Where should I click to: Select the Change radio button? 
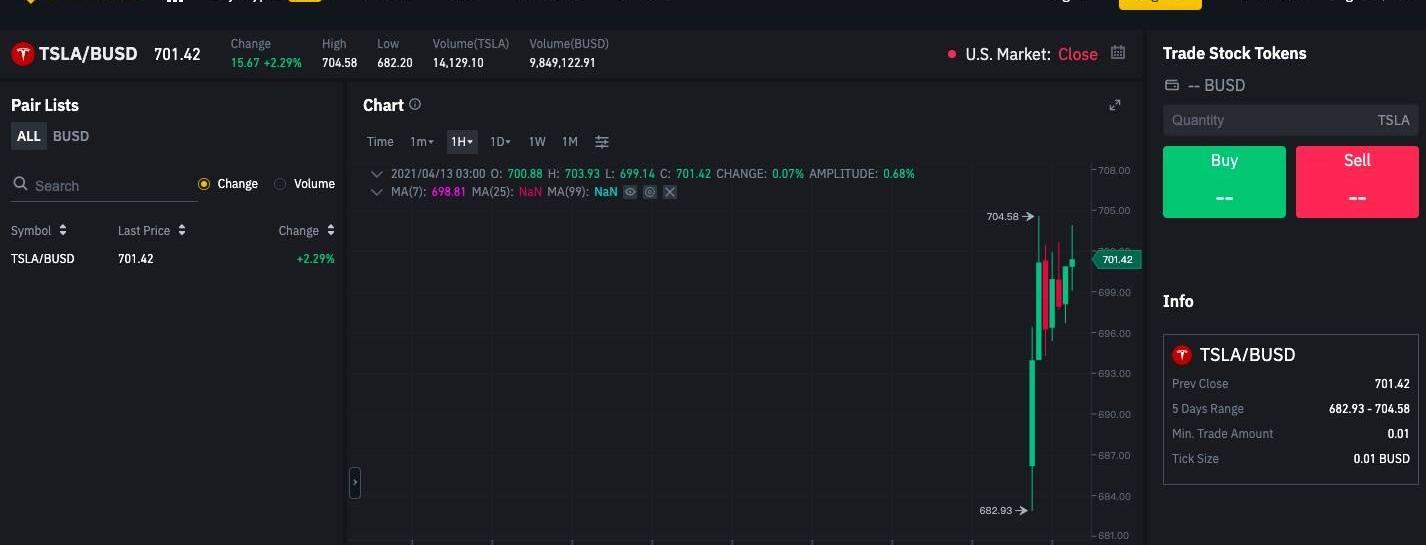point(204,184)
